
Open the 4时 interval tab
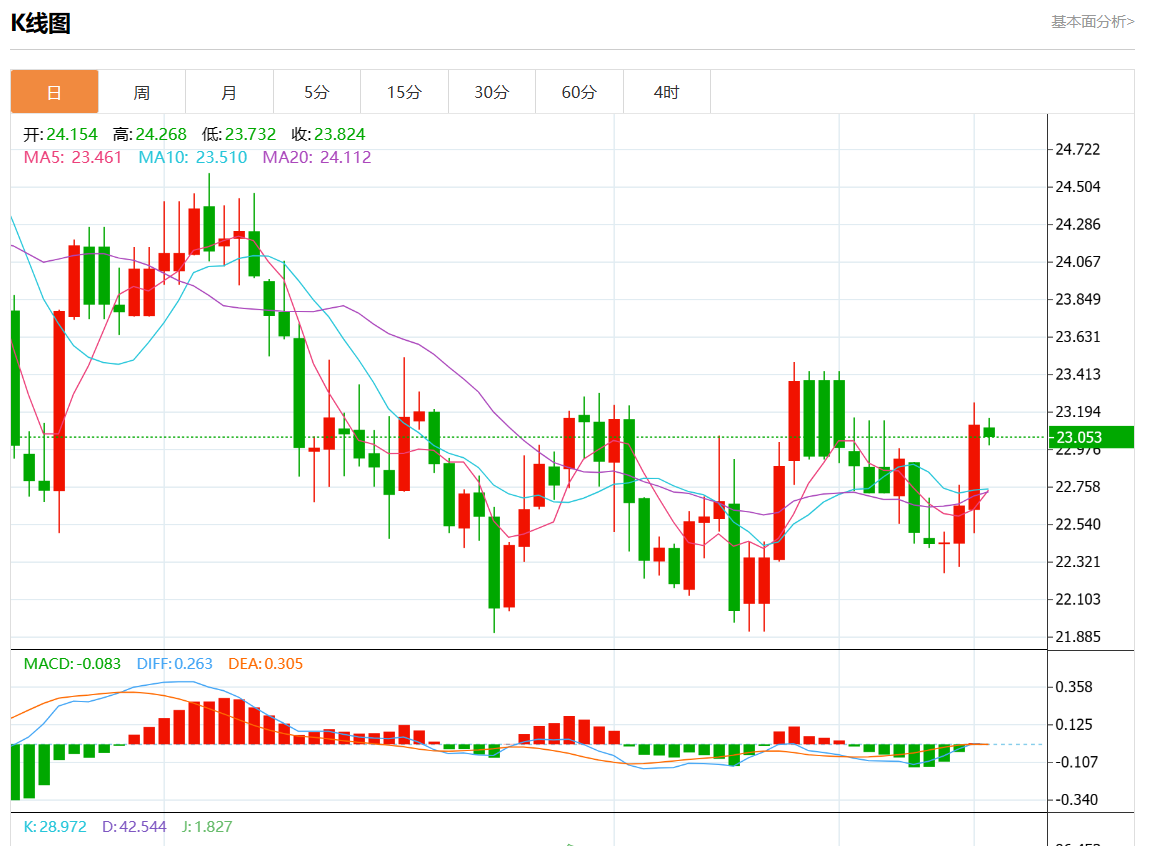[x=667, y=92]
